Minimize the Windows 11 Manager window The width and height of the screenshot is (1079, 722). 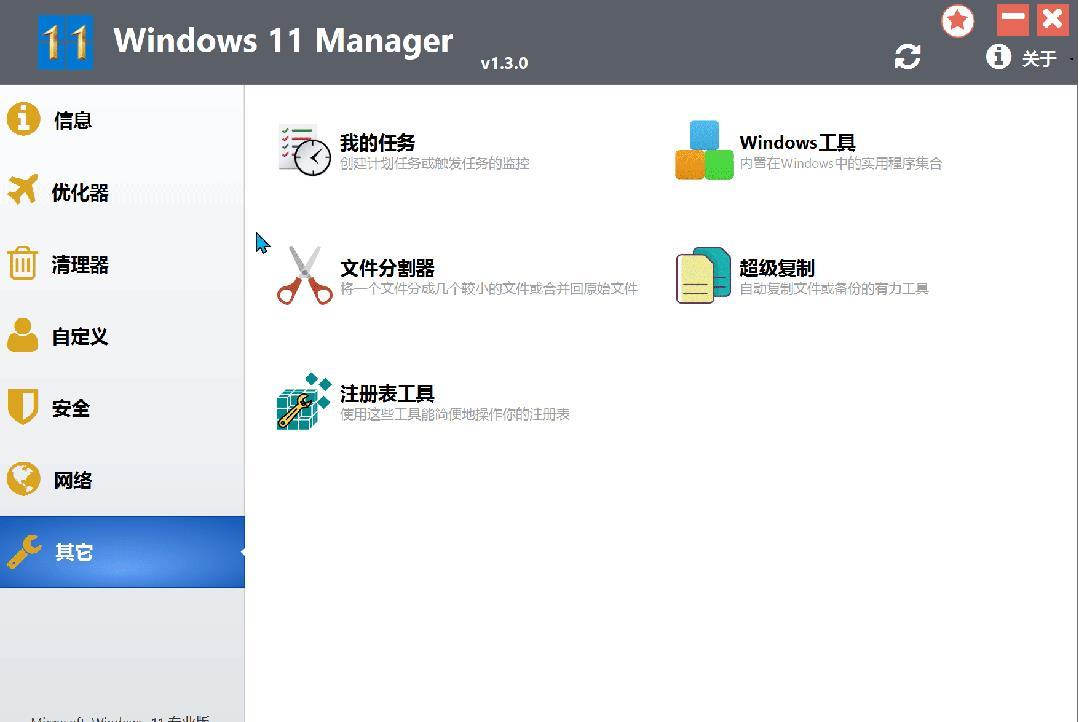pyautogui.click(x=1012, y=19)
